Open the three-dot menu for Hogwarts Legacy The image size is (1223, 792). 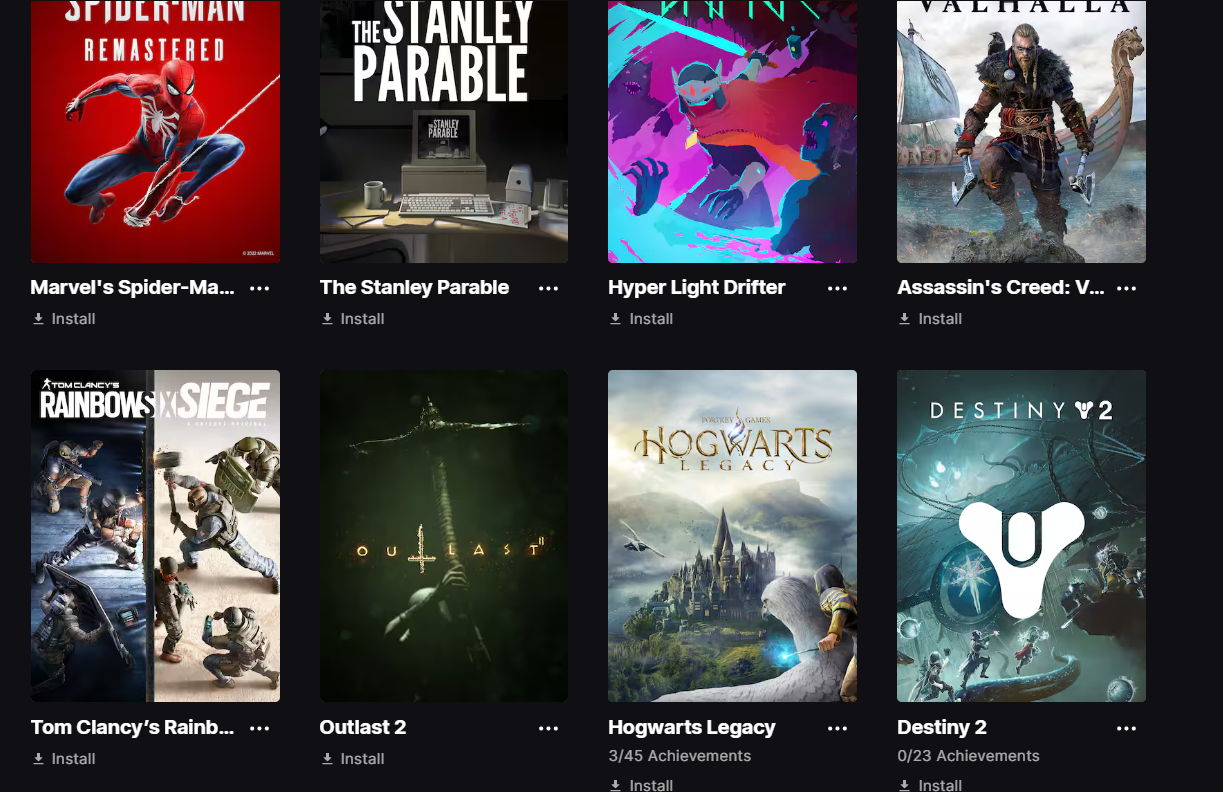(837, 728)
